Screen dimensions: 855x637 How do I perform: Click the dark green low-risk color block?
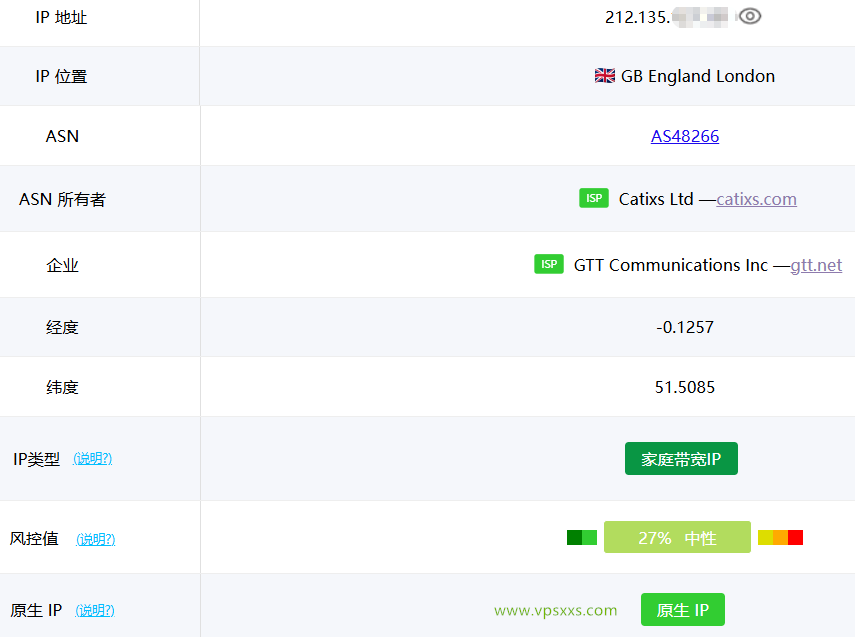pos(574,538)
